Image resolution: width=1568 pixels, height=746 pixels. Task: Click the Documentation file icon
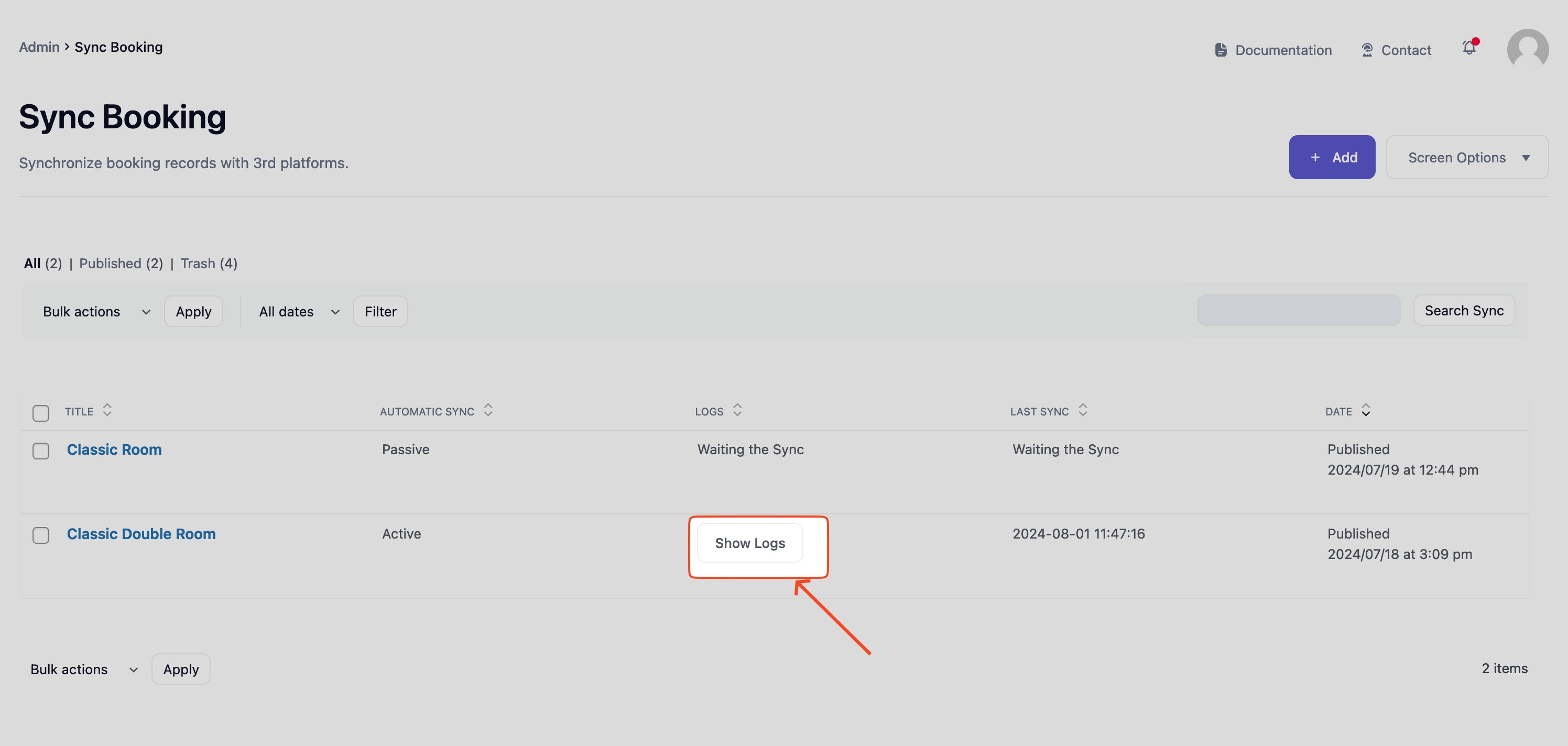click(1221, 50)
